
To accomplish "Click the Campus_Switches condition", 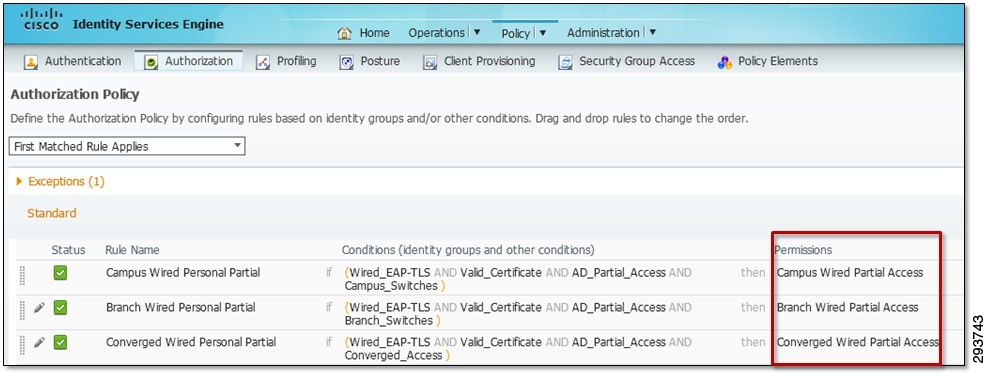I will pos(391,286).
